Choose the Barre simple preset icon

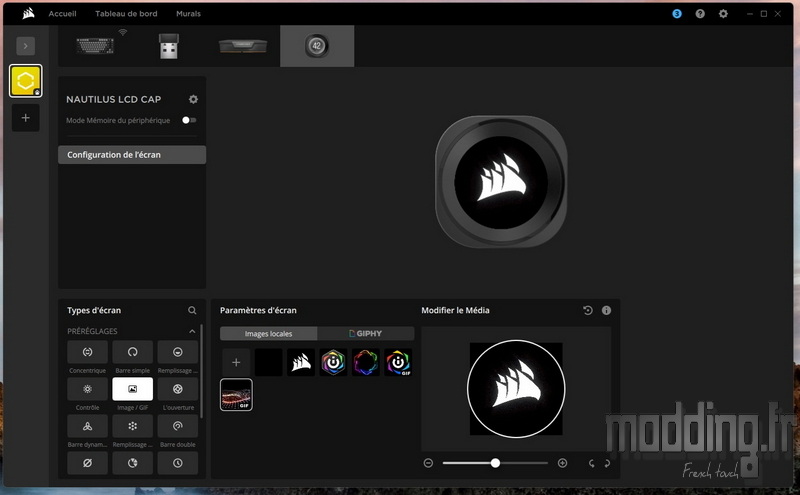point(132,352)
